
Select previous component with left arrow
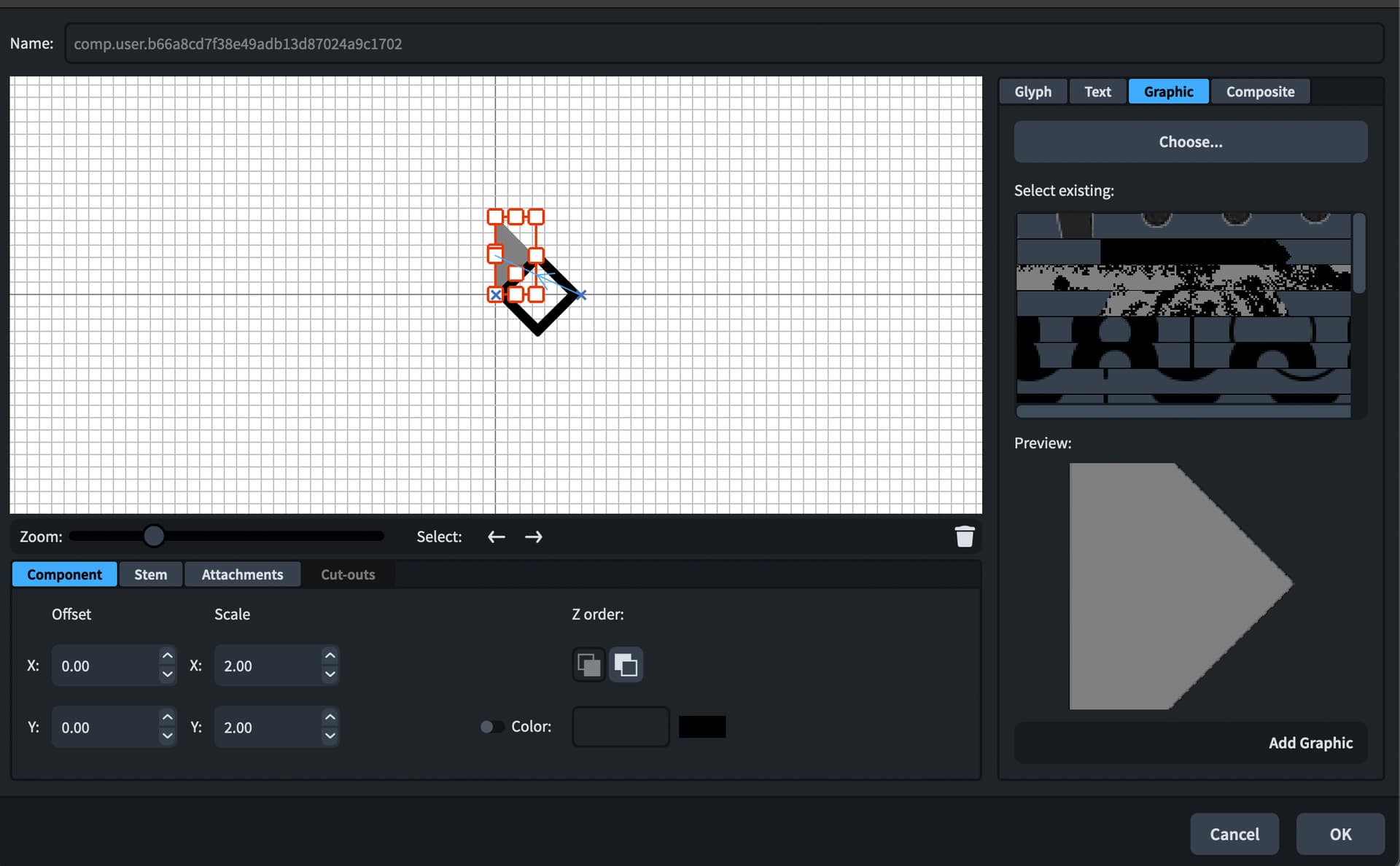point(496,537)
